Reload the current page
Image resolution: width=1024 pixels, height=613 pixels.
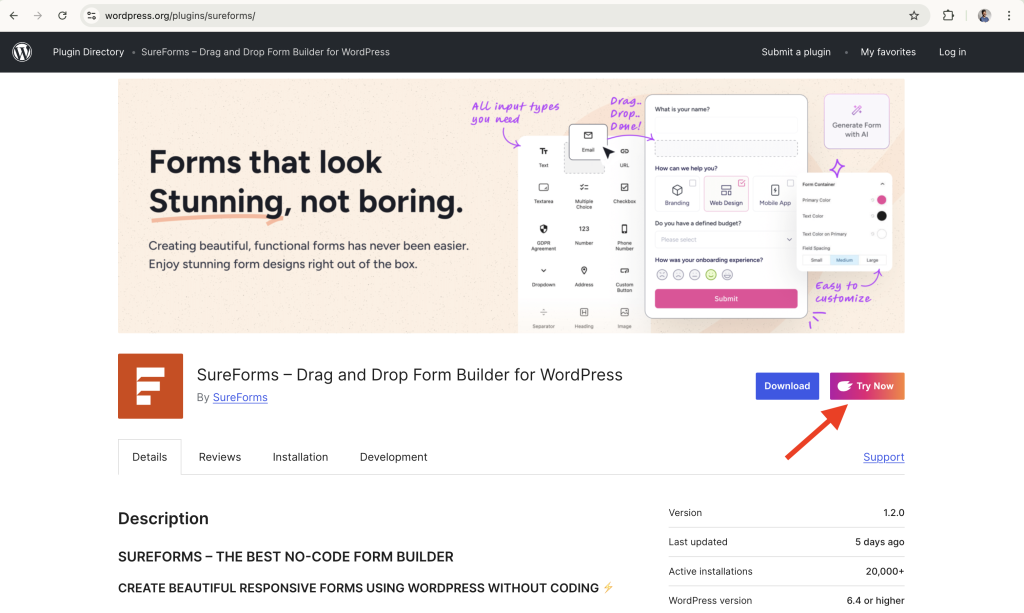62,16
